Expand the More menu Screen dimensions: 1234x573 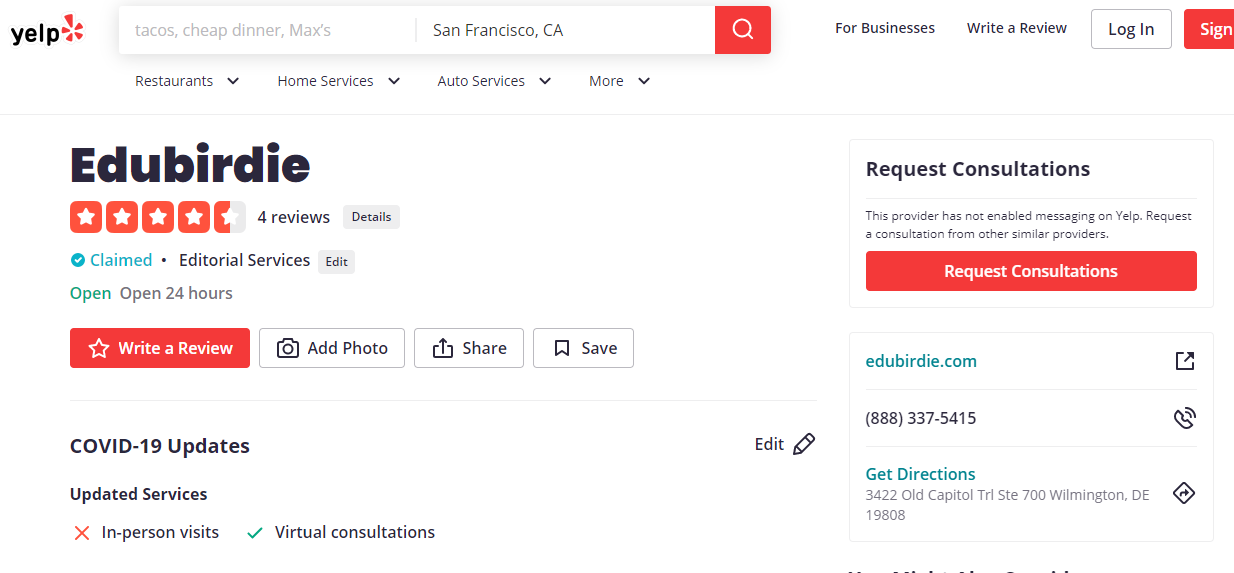pyautogui.click(x=620, y=81)
